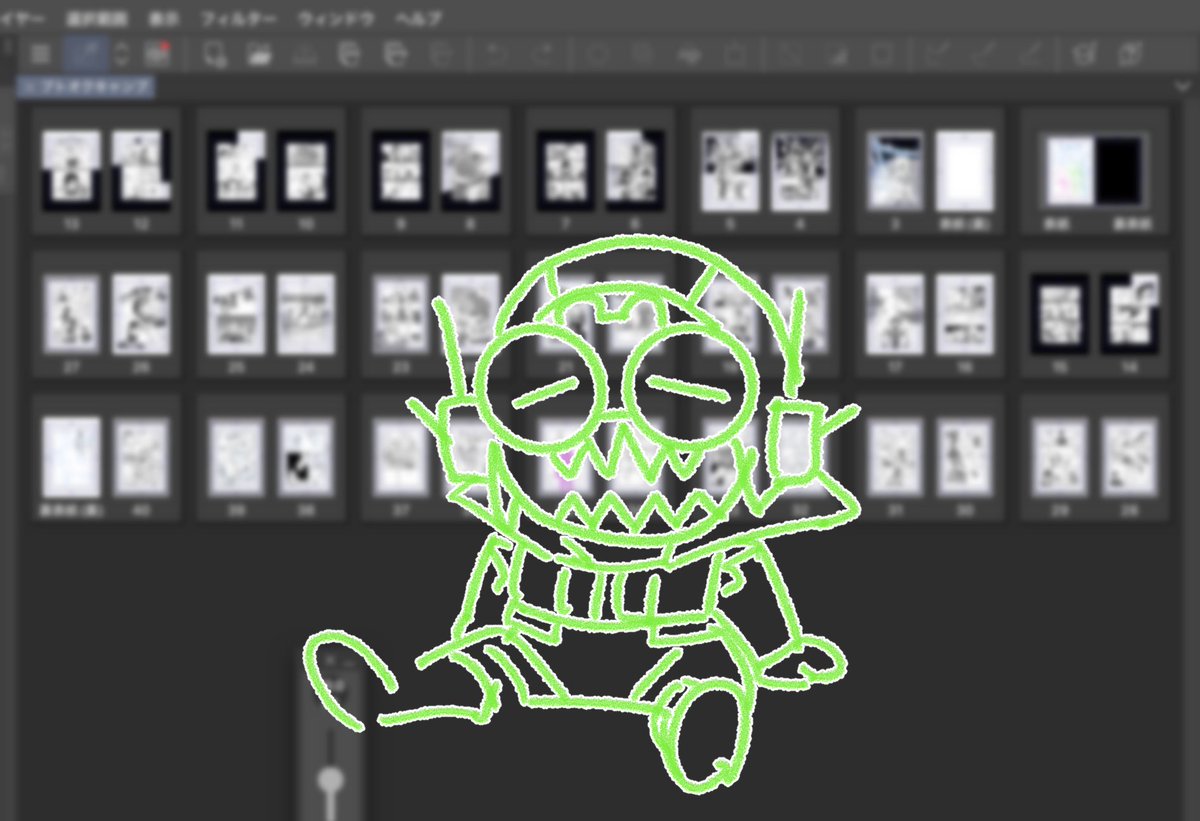Select the highlighted page management tab
This screenshot has height=821, width=1200.
point(86,86)
